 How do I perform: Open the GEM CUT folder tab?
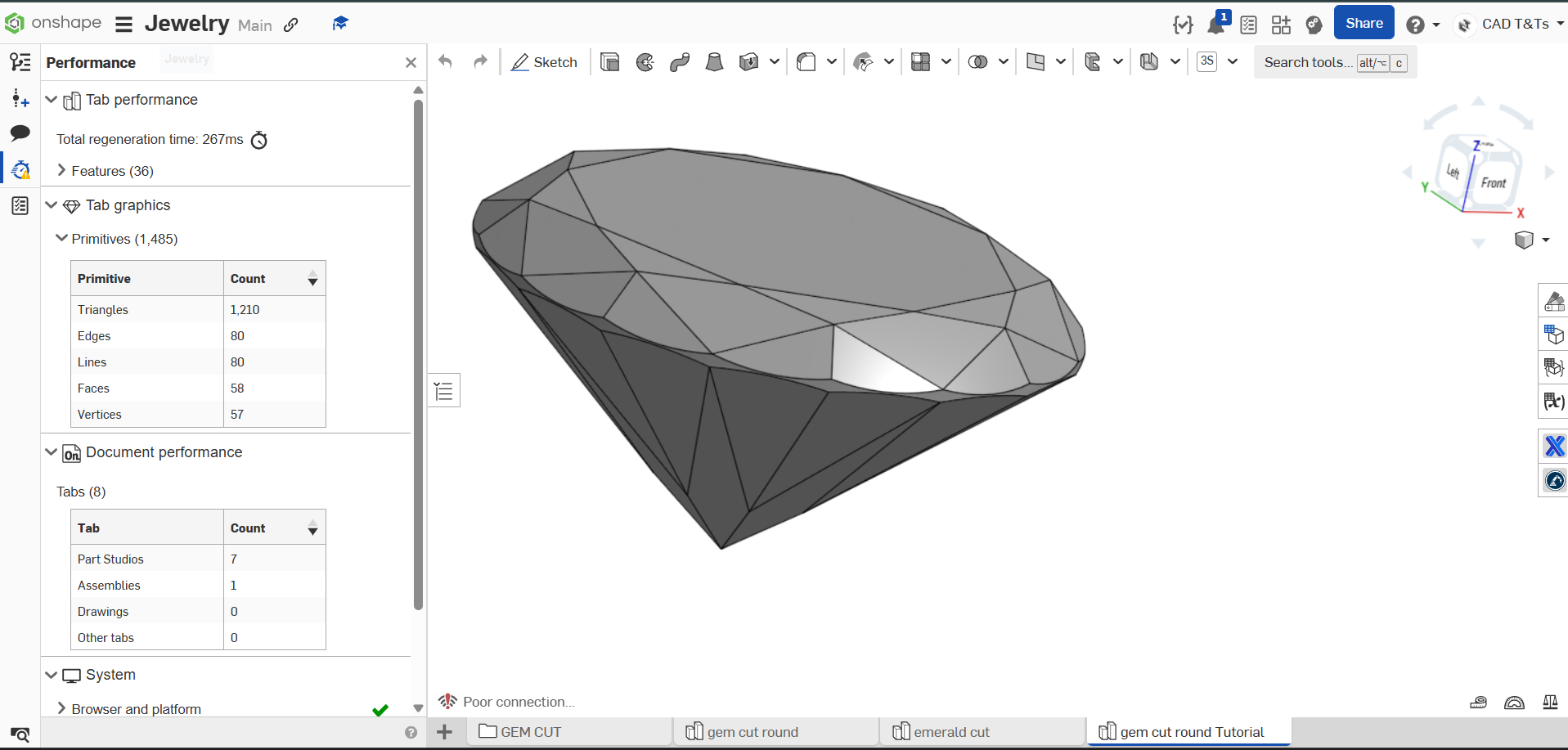tap(570, 732)
